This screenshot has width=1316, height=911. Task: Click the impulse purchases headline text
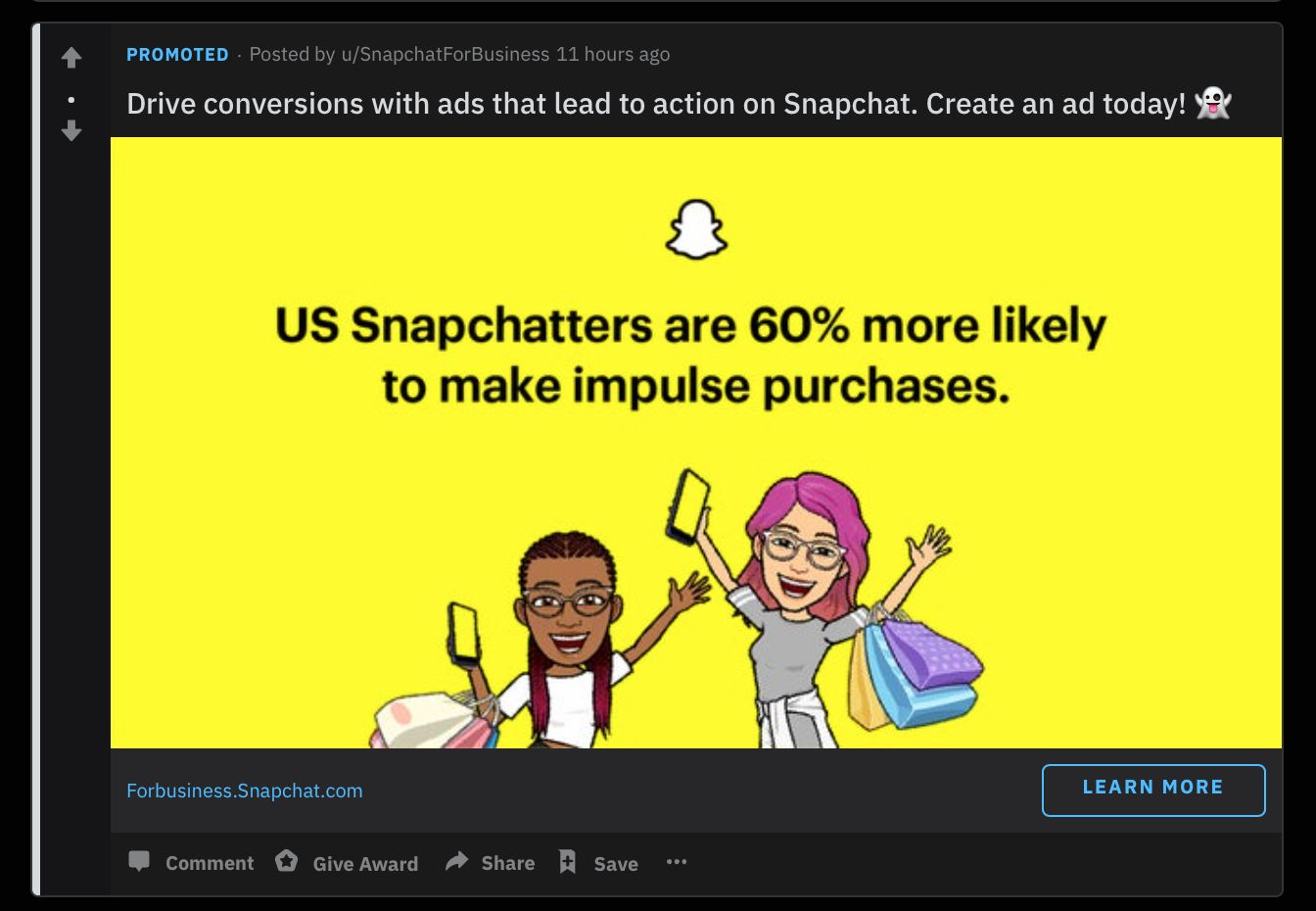(x=693, y=356)
